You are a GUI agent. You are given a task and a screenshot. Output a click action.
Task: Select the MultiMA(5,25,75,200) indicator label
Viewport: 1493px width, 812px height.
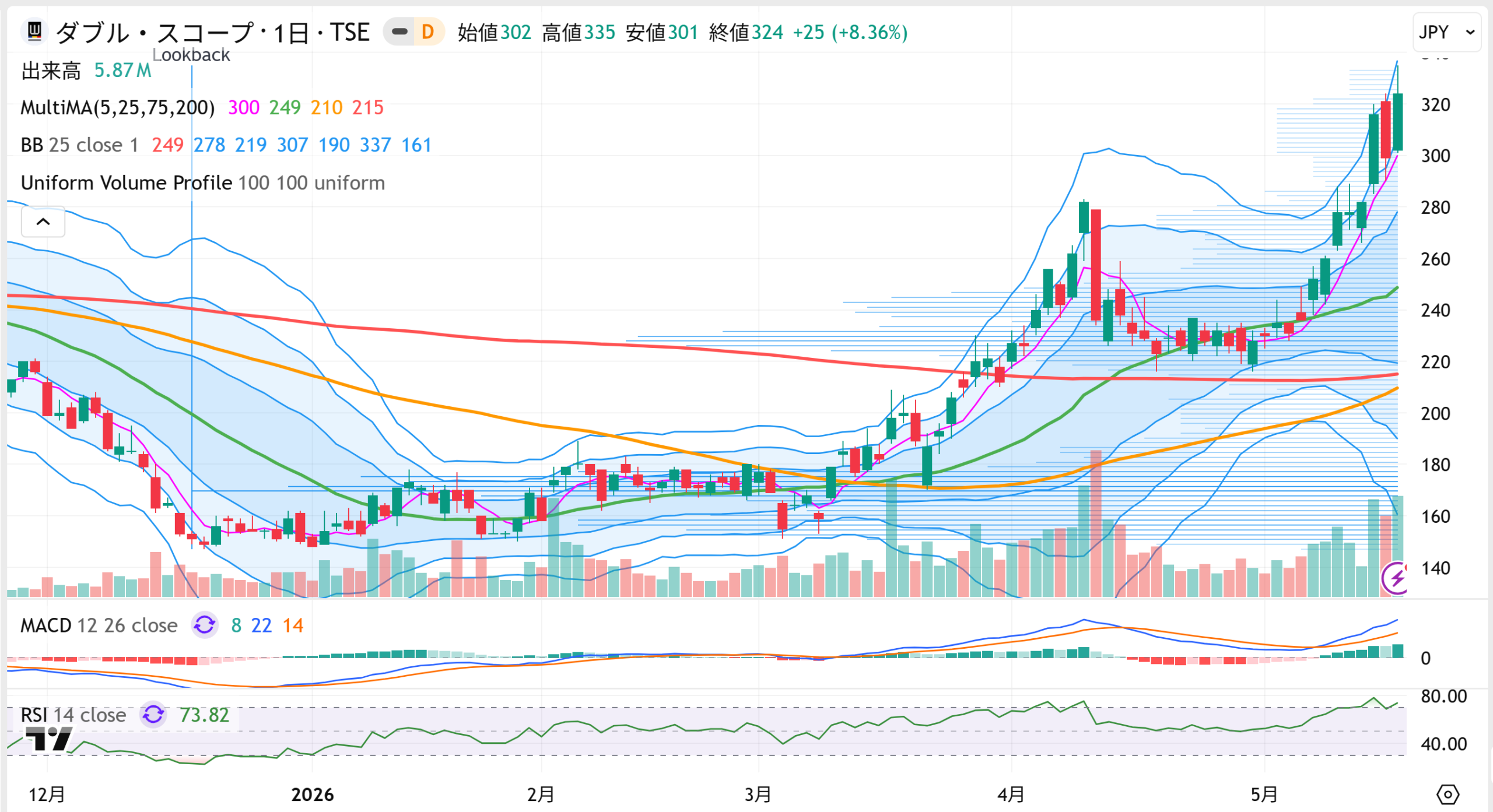point(117,107)
